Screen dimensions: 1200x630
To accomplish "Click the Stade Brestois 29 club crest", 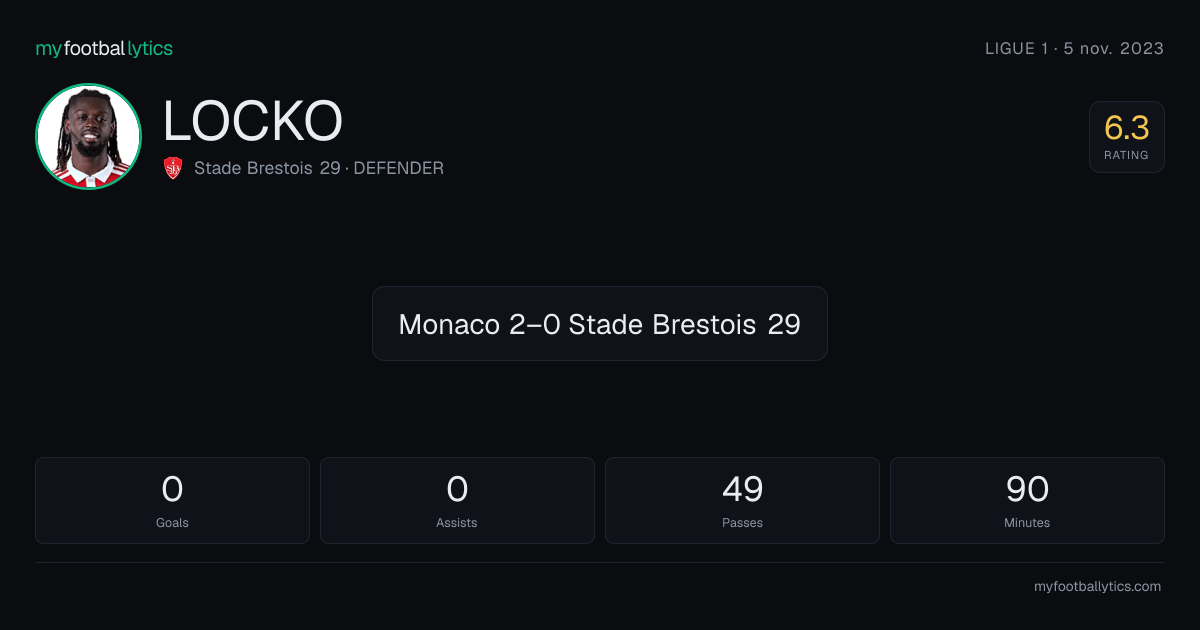I will coord(173,168).
